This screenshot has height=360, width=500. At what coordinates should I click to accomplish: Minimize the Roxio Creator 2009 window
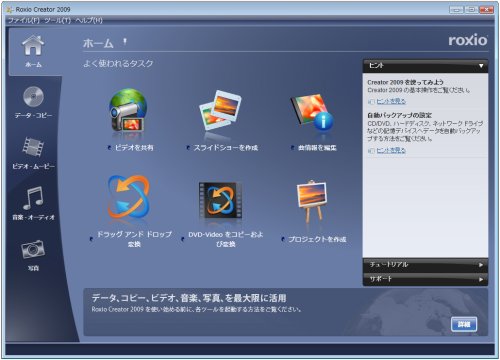pos(456,10)
